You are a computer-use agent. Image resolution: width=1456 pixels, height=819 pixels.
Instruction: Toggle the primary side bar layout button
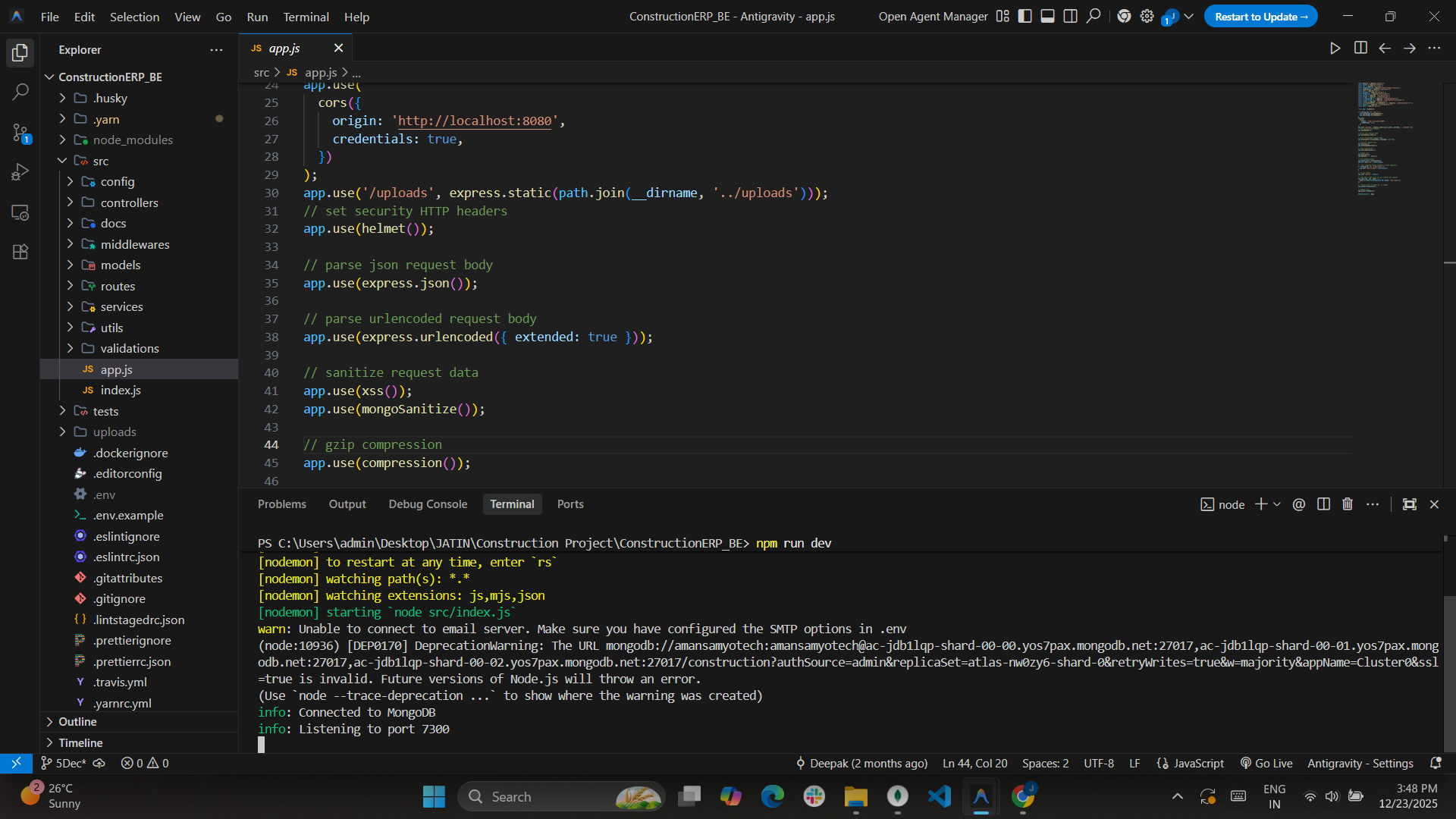coord(1025,17)
